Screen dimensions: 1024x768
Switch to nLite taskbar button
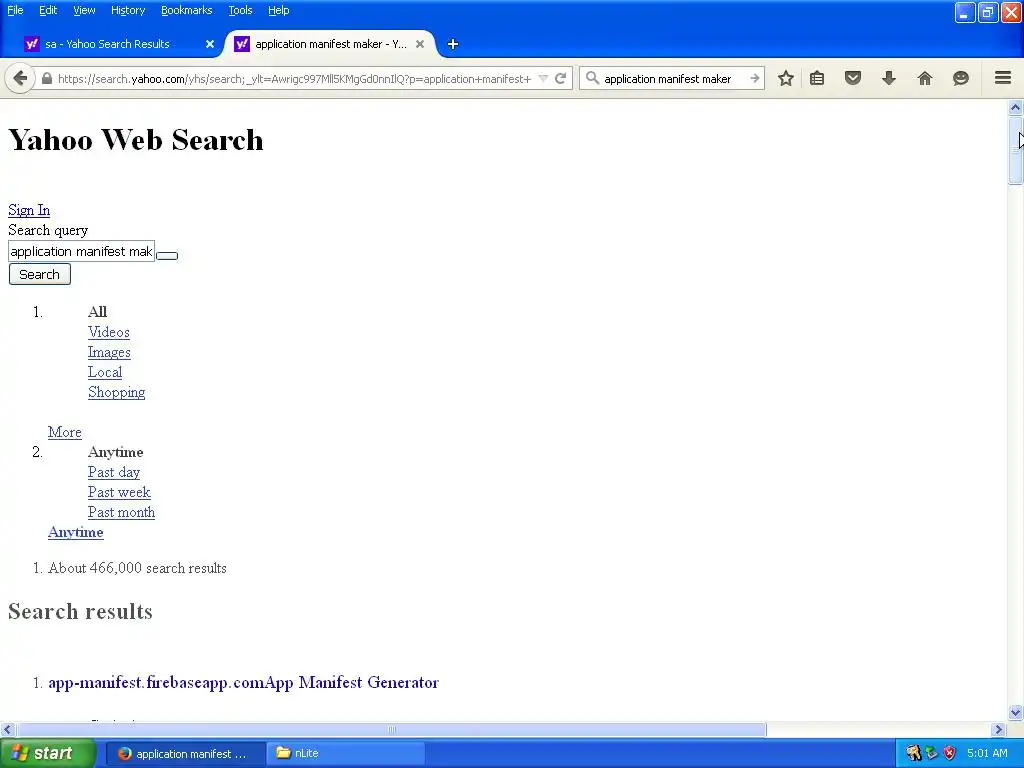point(346,754)
